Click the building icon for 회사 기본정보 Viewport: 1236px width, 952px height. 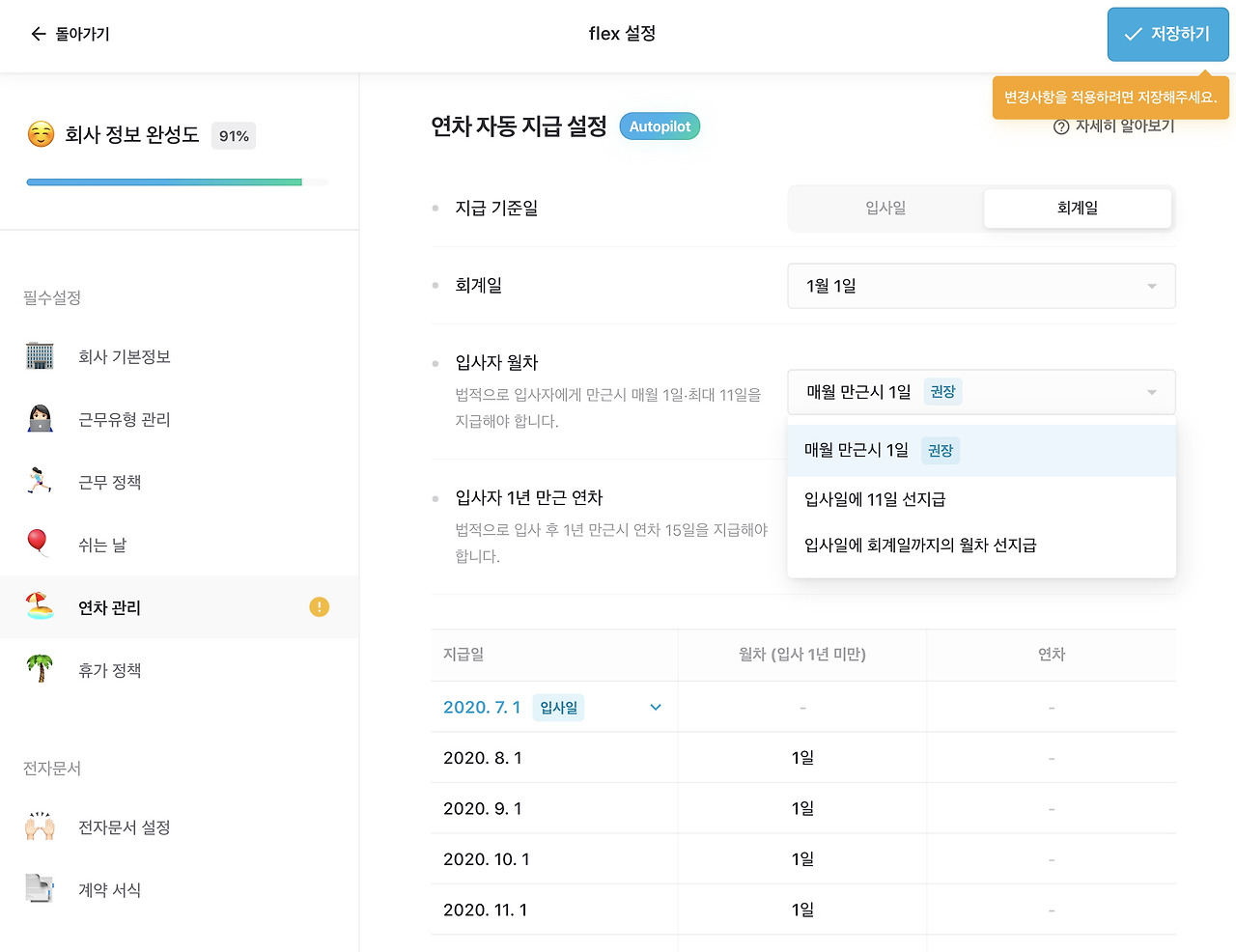(x=40, y=356)
